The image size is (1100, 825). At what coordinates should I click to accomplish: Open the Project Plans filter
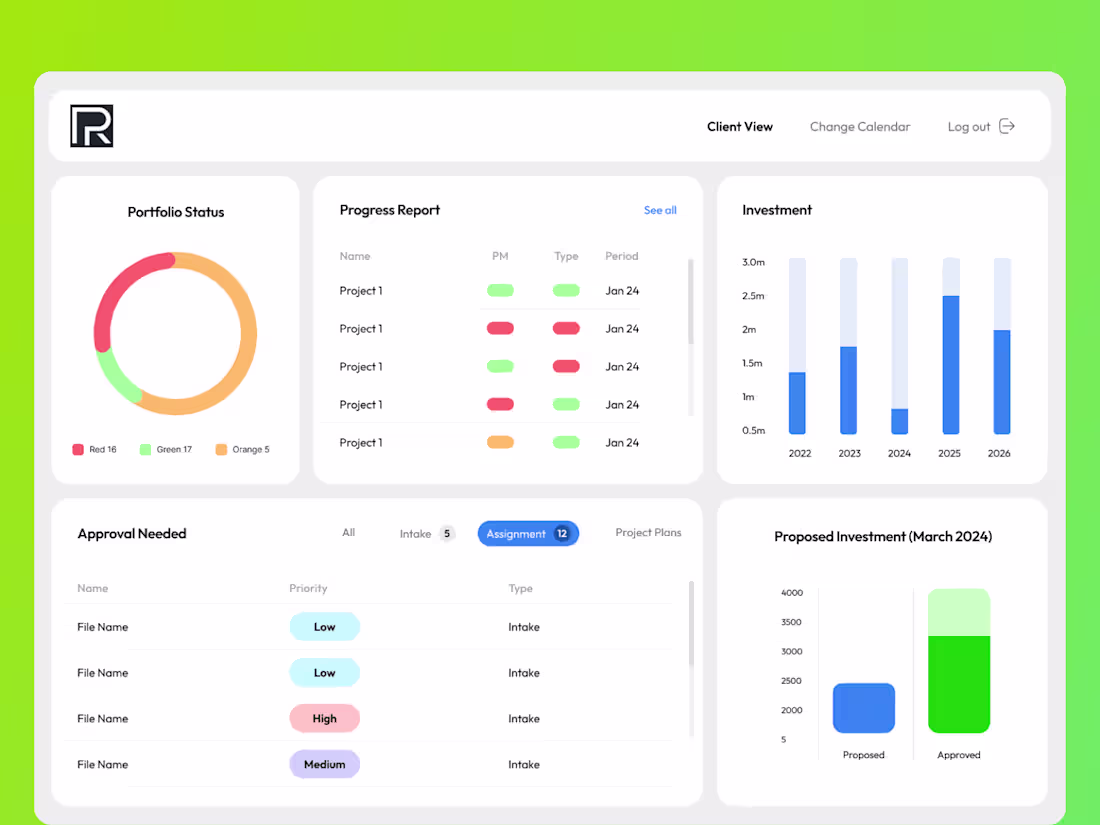pos(648,532)
